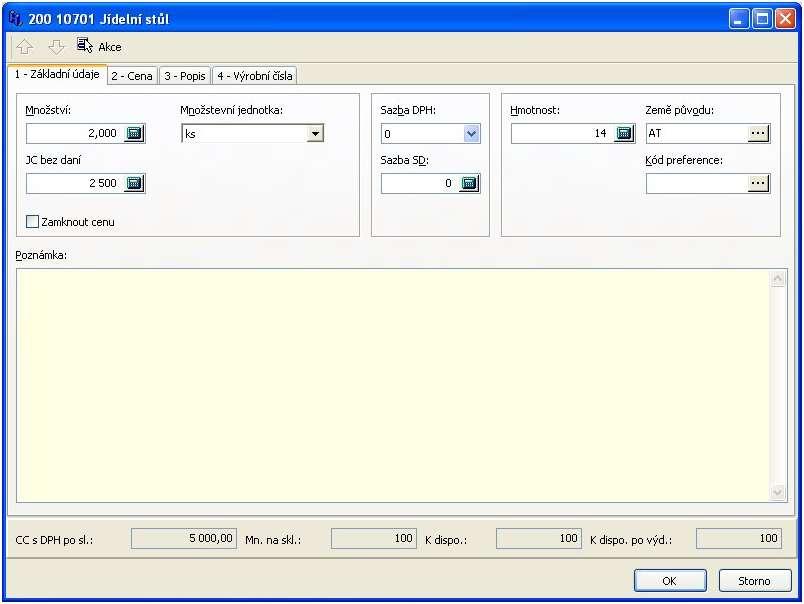Open calculator for Sazba SD field
Screen dimensions: 804x604
pos(469,183)
